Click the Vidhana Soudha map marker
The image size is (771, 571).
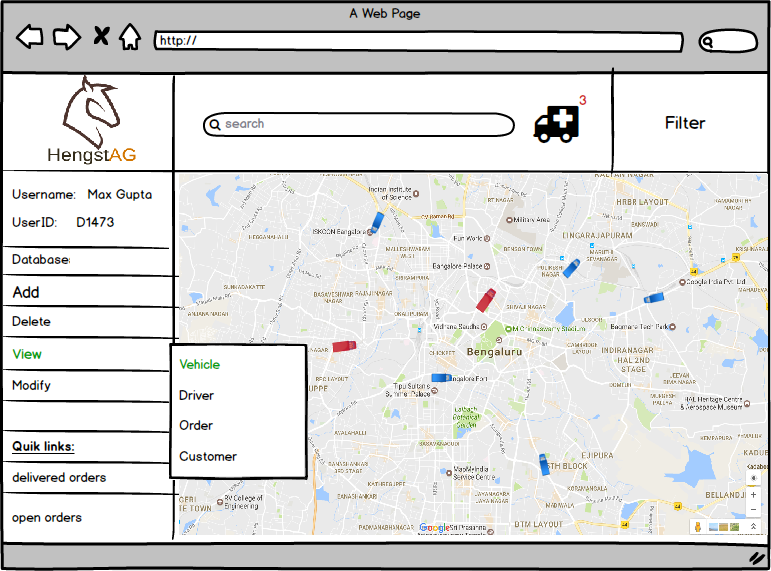coord(484,327)
